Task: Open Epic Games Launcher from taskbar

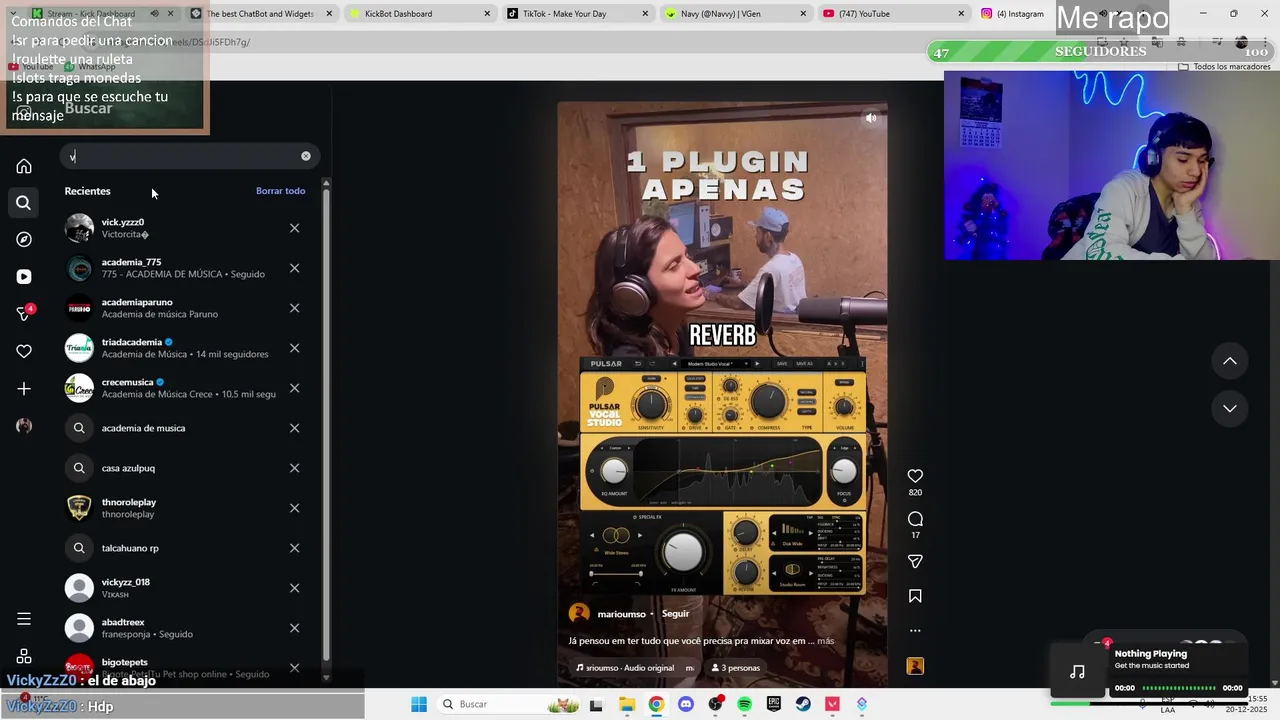Action: (774, 704)
